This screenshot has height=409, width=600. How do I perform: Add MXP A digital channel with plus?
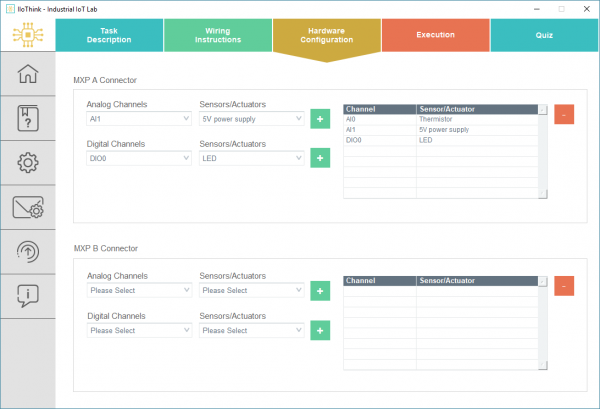(x=320, y=158)
